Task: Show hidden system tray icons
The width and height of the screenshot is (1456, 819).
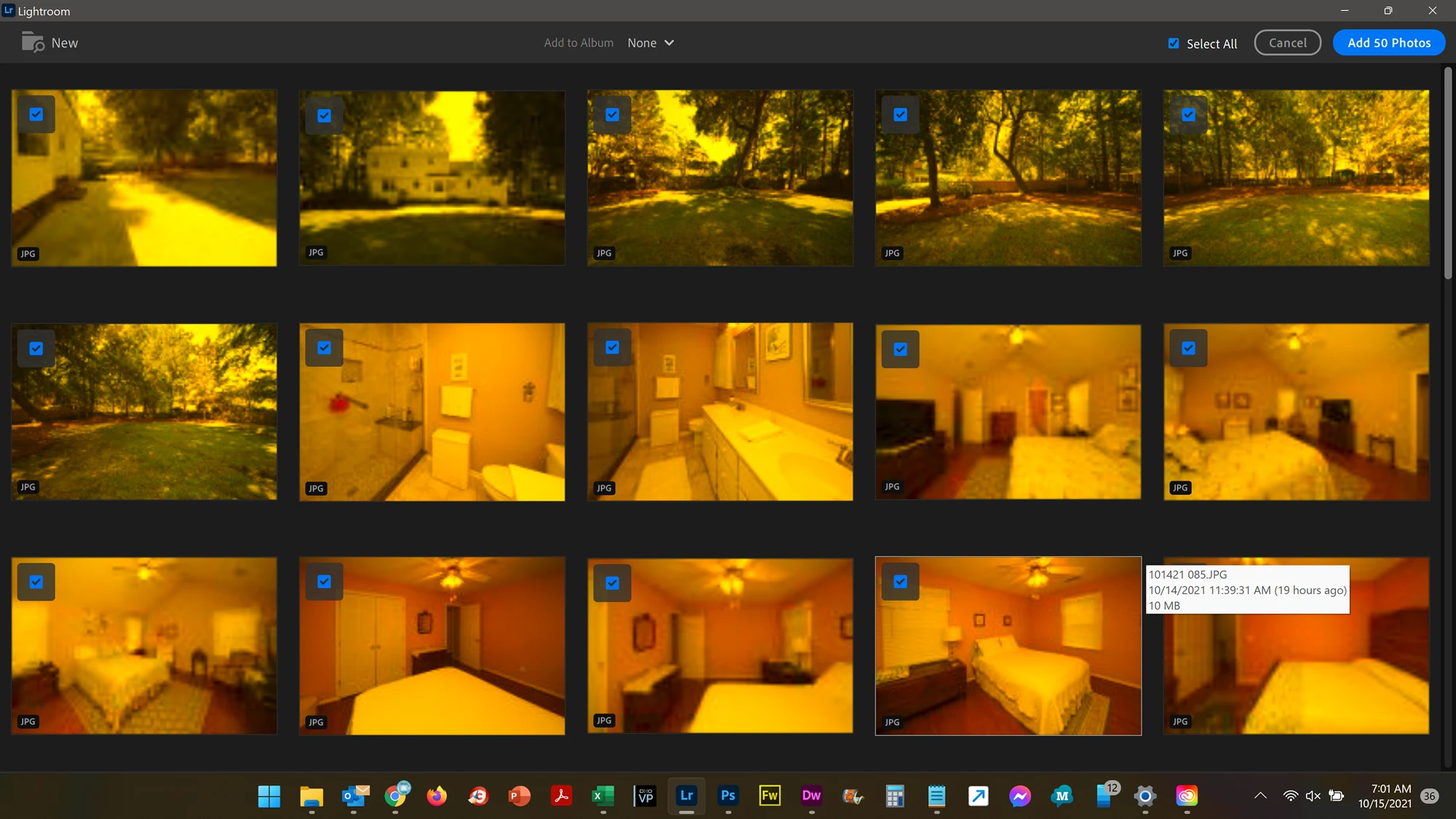Action: pyautogui.click(x=1260, y=796)
